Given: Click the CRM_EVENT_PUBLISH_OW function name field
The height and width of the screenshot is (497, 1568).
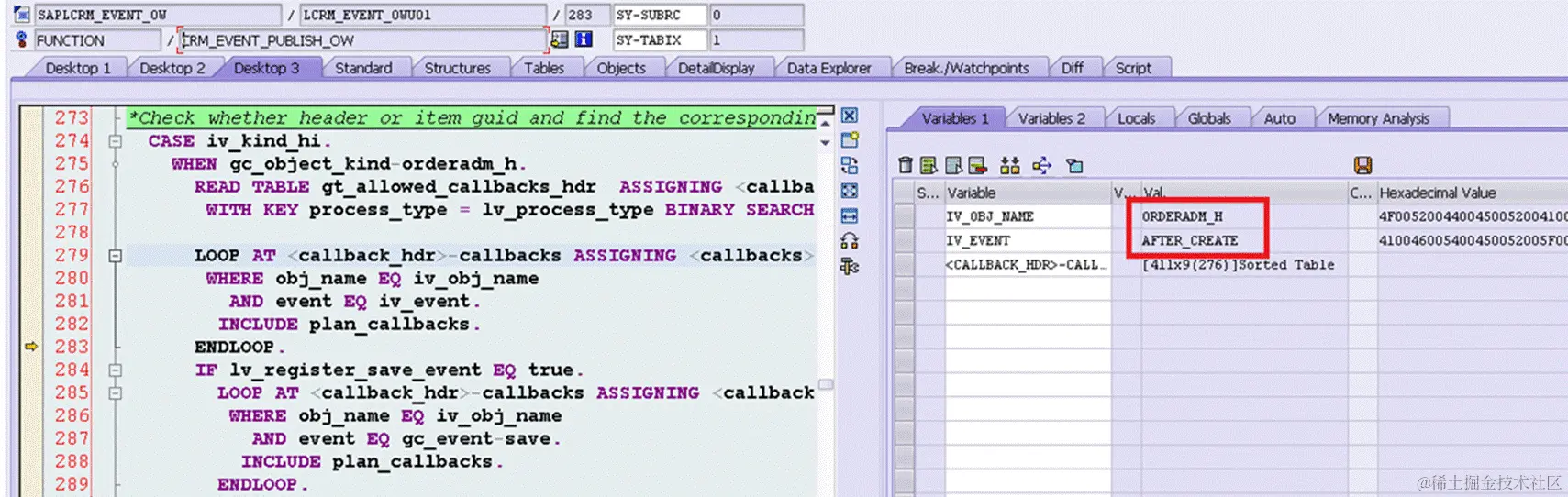Looking at the screenshot, I should click(361, 40).
